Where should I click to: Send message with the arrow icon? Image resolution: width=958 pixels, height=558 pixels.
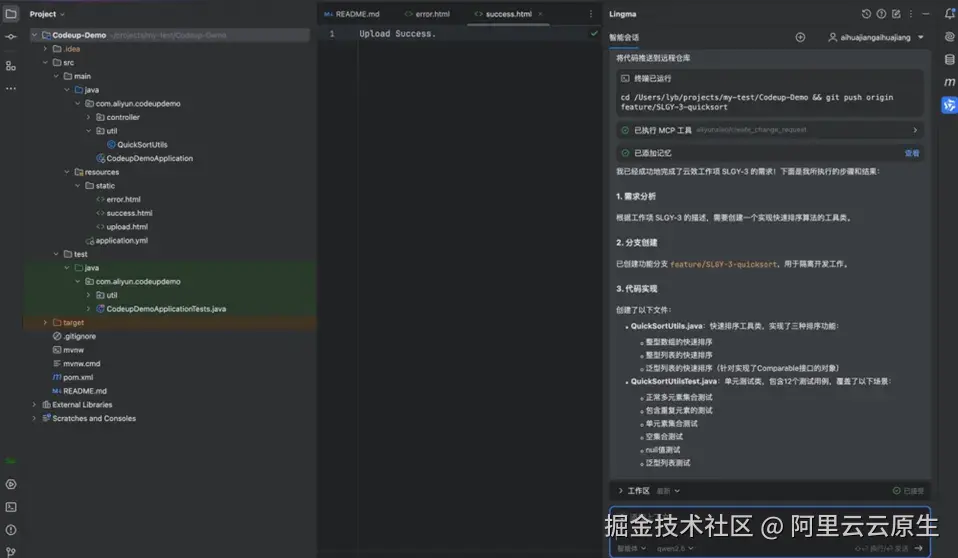[x=918, y=548]
